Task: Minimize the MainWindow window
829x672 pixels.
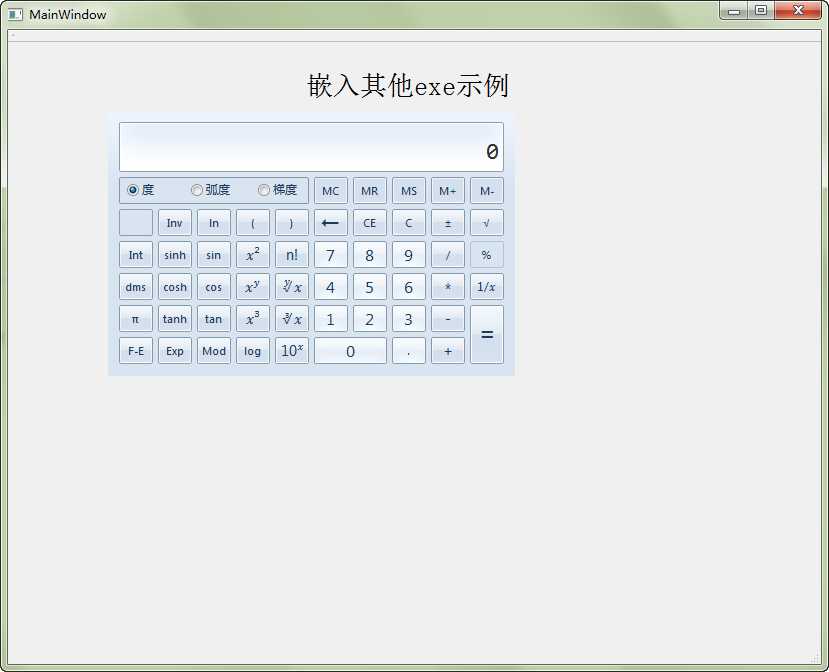Action: point(734,11)
